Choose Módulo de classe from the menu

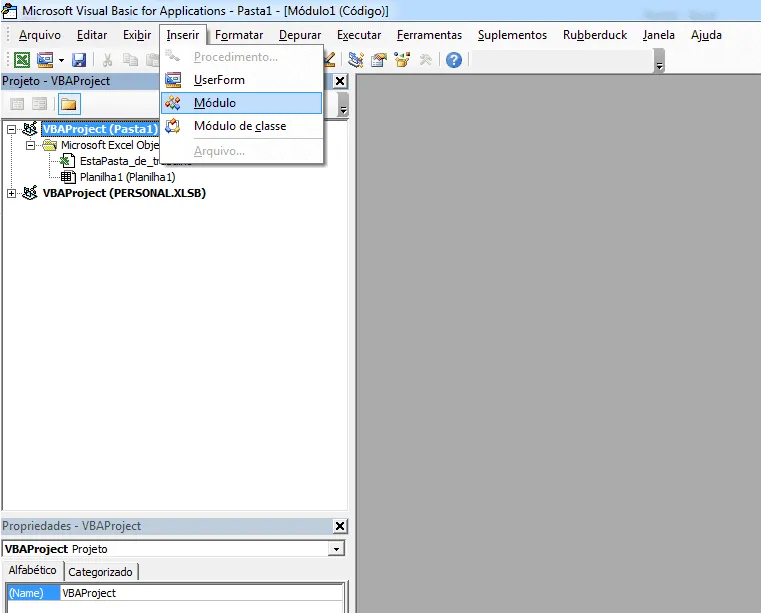tap(242, 126)
